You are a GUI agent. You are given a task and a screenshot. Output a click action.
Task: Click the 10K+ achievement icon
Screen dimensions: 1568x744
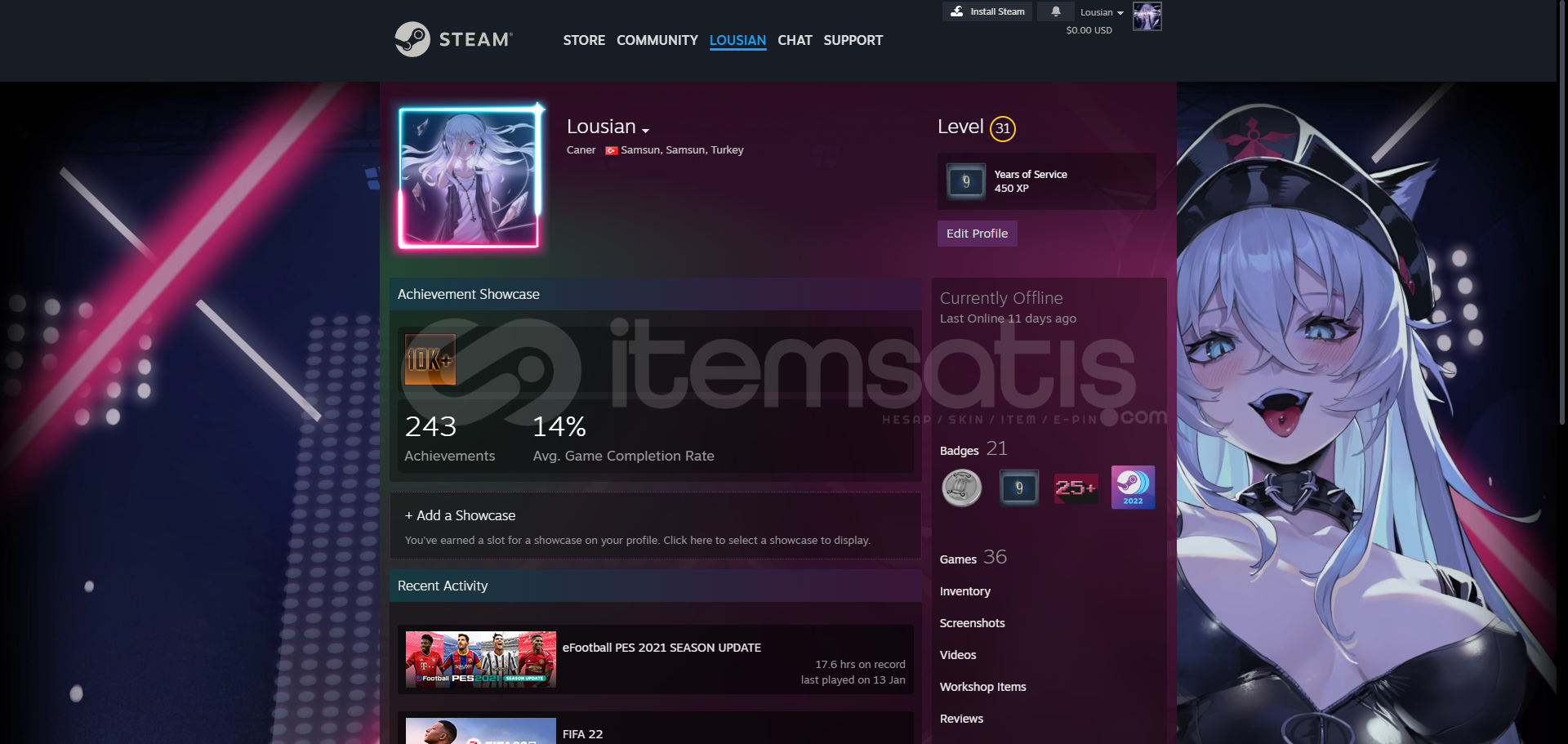click(x=430, y=359)
